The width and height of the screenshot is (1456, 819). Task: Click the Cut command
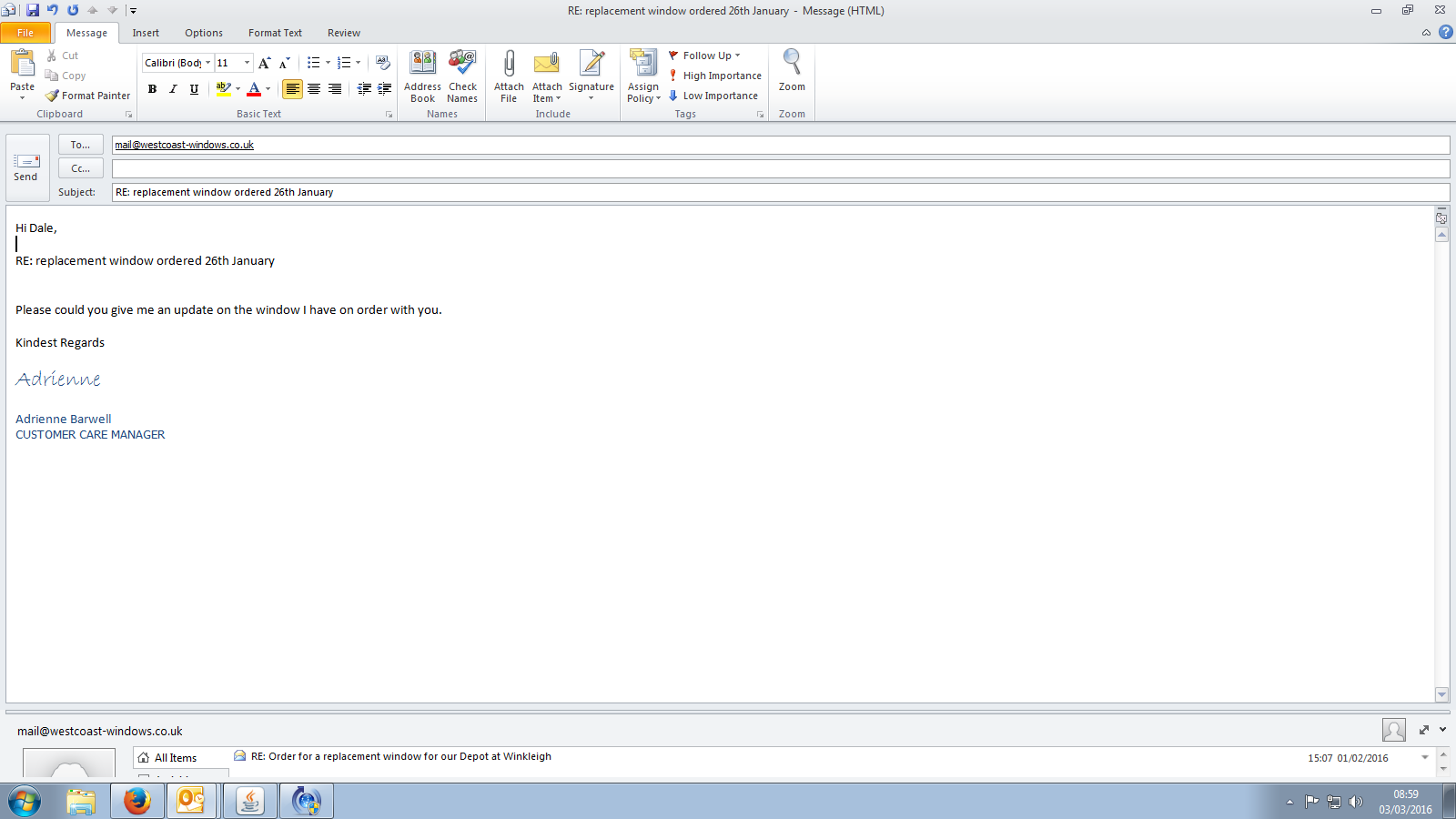tap(63, 56)
